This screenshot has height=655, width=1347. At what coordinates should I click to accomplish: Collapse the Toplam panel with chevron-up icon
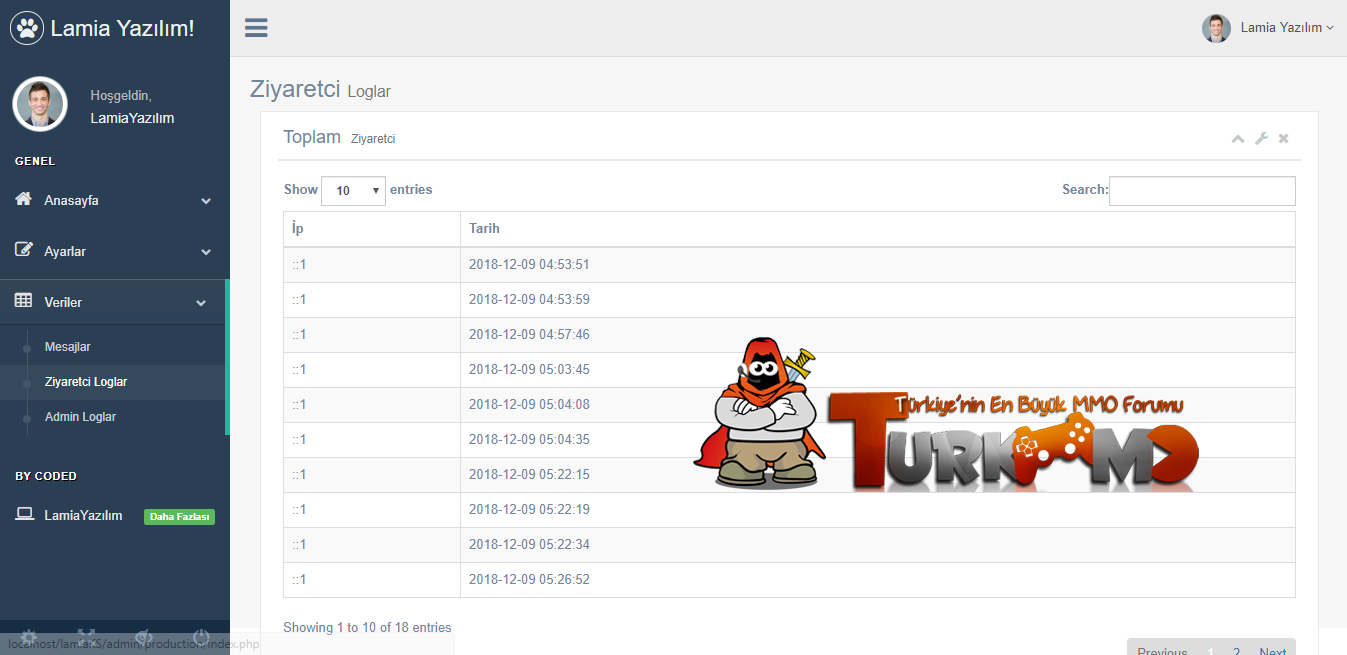point(1238,139)
